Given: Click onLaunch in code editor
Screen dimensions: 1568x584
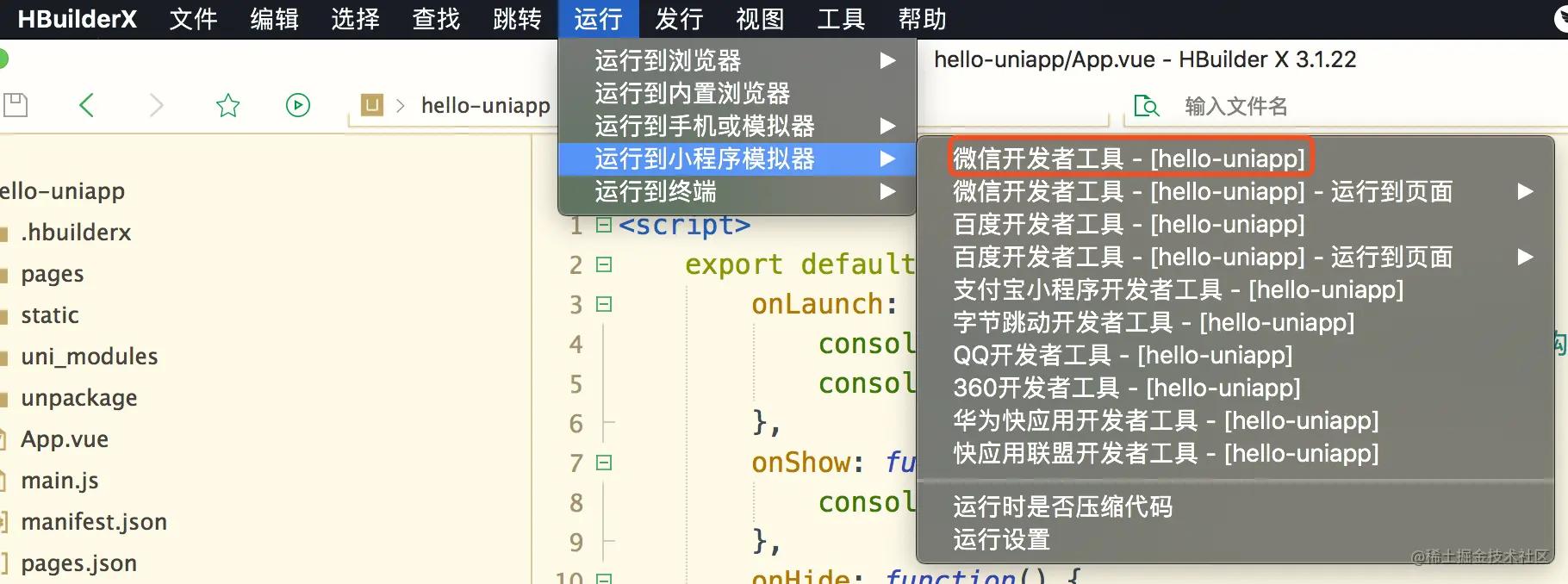Looking at the screenshot, I should (817, 304).
